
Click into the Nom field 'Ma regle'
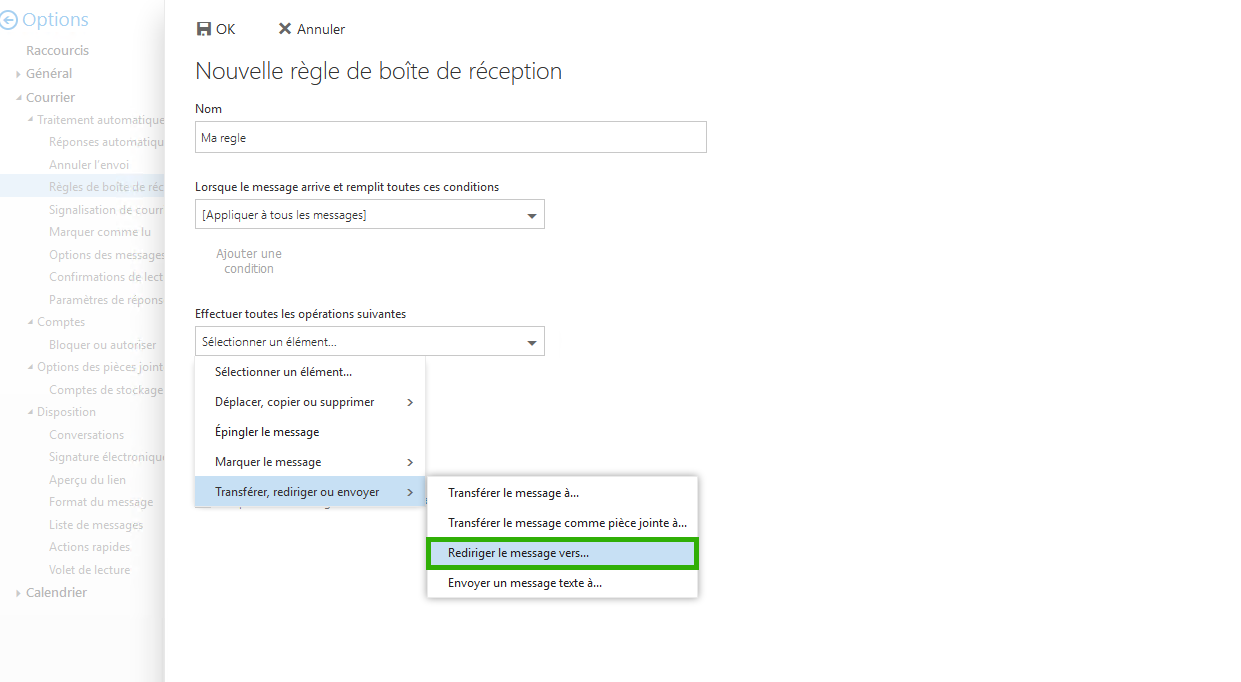pos(451,137)
